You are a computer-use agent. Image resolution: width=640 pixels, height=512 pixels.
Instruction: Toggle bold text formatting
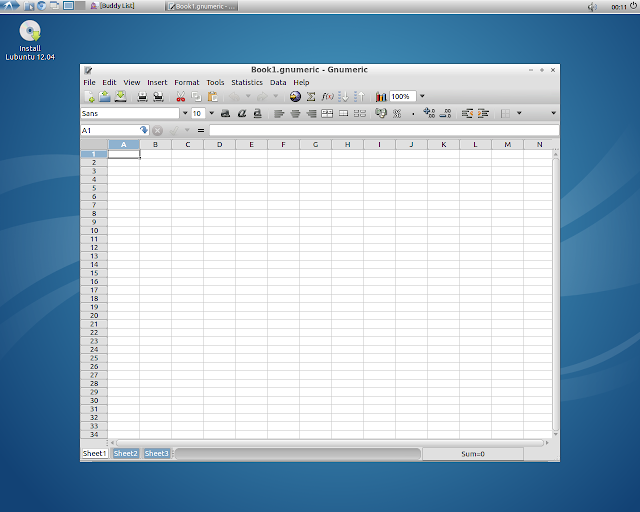pyautogui.click(x=225, y=114)
